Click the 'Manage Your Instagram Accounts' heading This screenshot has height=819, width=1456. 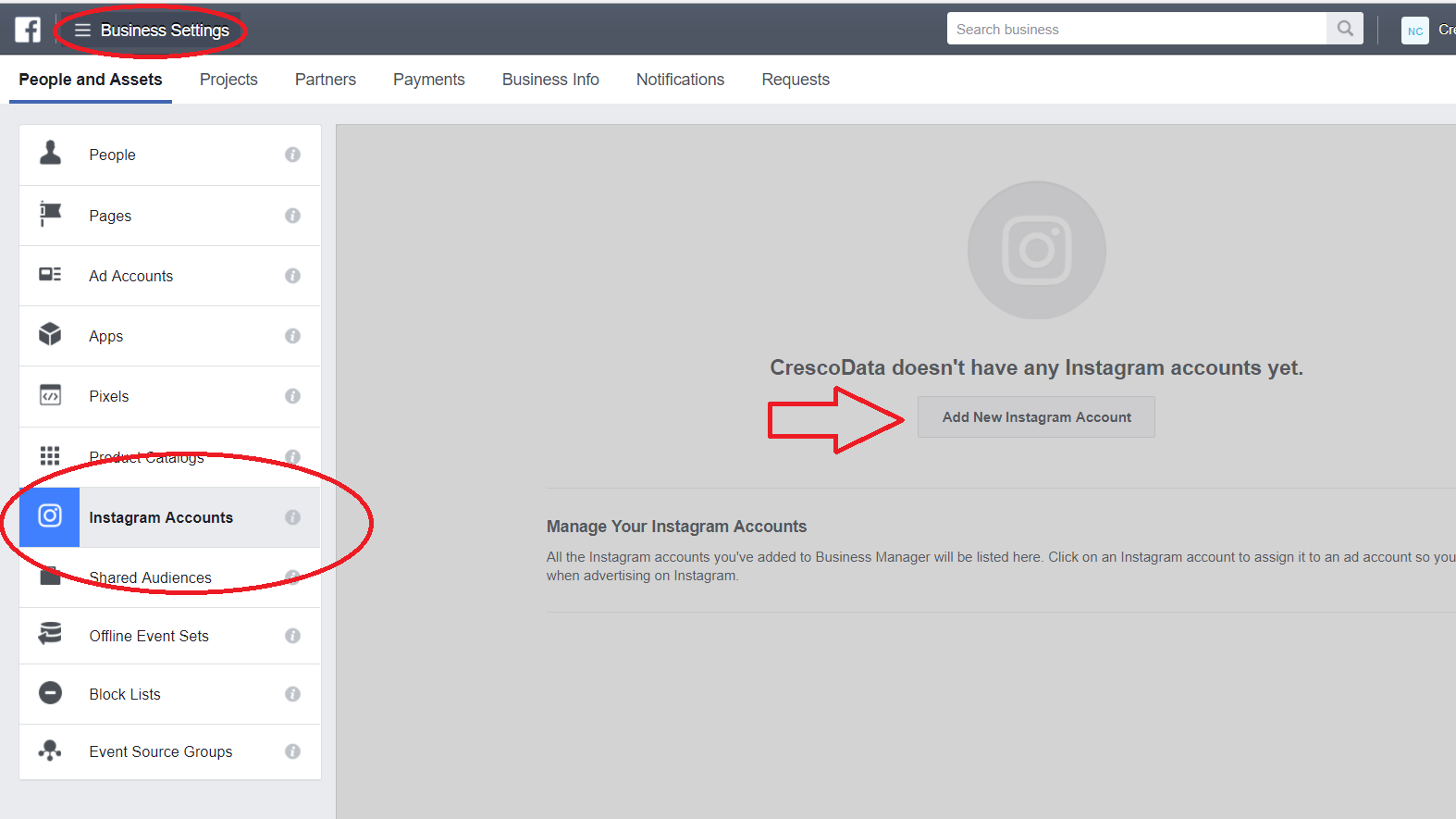click(676, 527)
